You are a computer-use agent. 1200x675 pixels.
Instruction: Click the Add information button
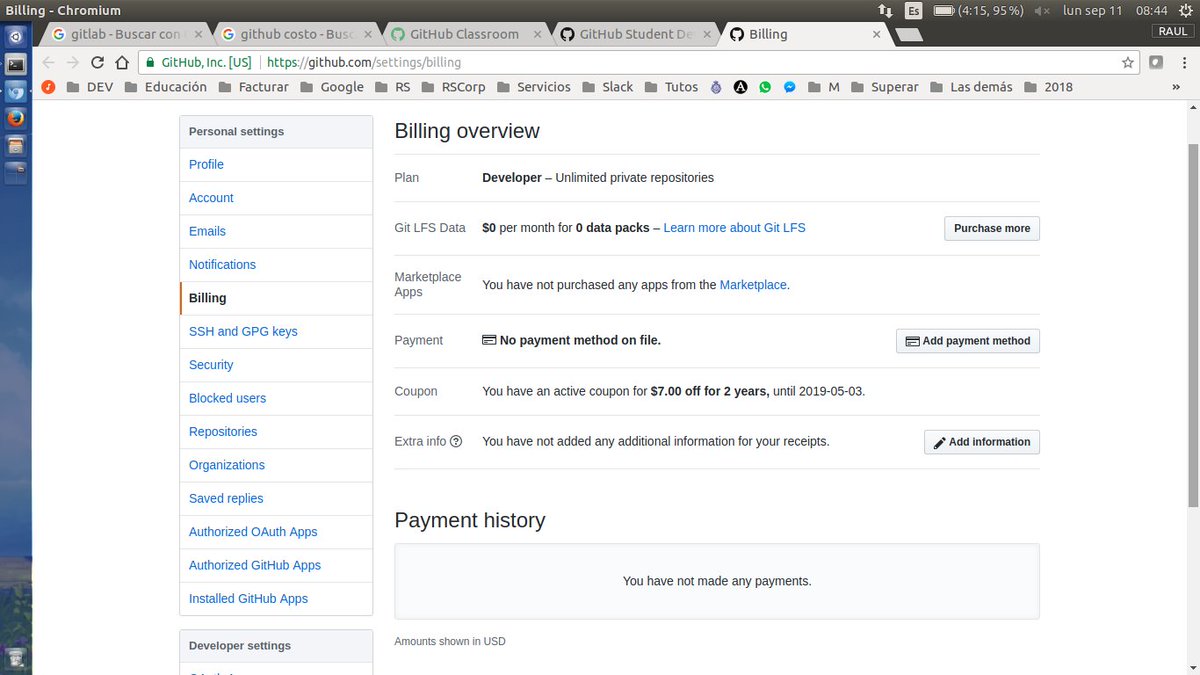coord(982,442)
